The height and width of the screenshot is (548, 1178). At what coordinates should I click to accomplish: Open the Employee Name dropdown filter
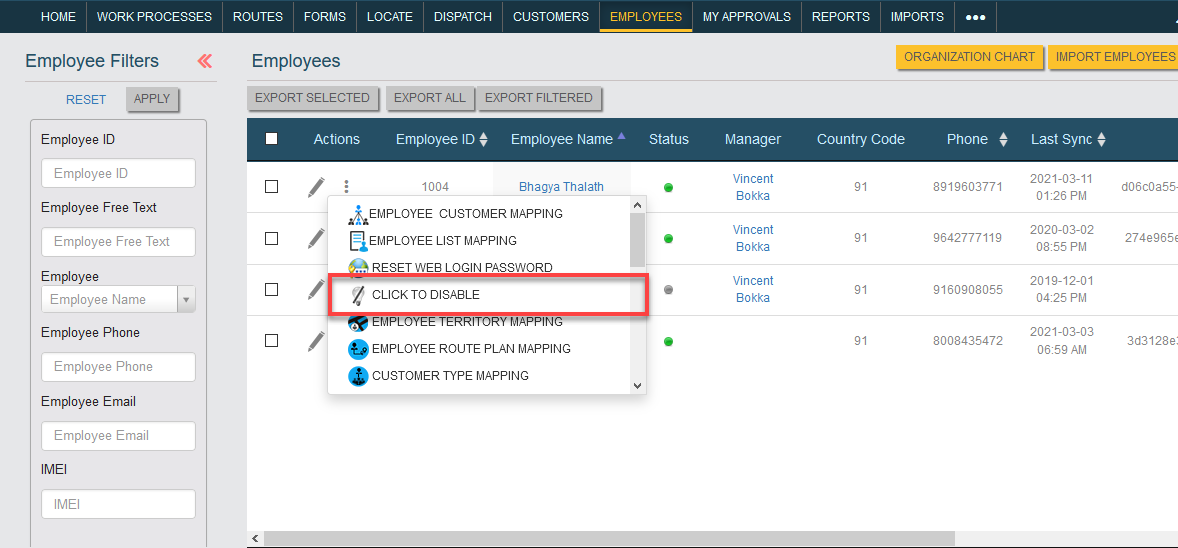186,299
